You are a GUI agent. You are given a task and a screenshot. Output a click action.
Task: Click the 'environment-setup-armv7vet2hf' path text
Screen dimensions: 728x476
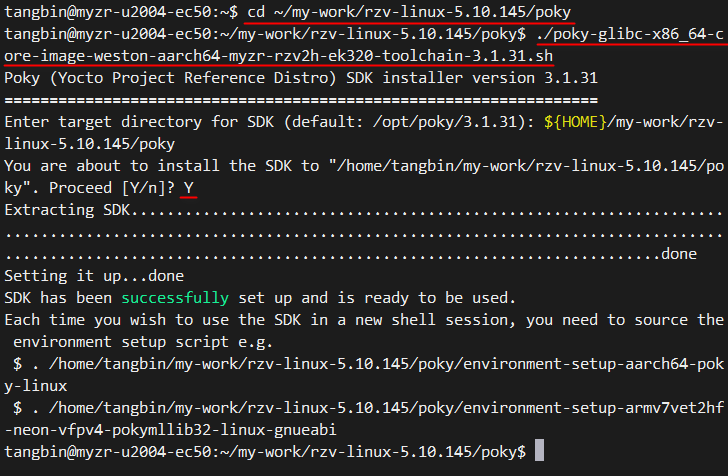pyautogui.click(x=593, y=408)
